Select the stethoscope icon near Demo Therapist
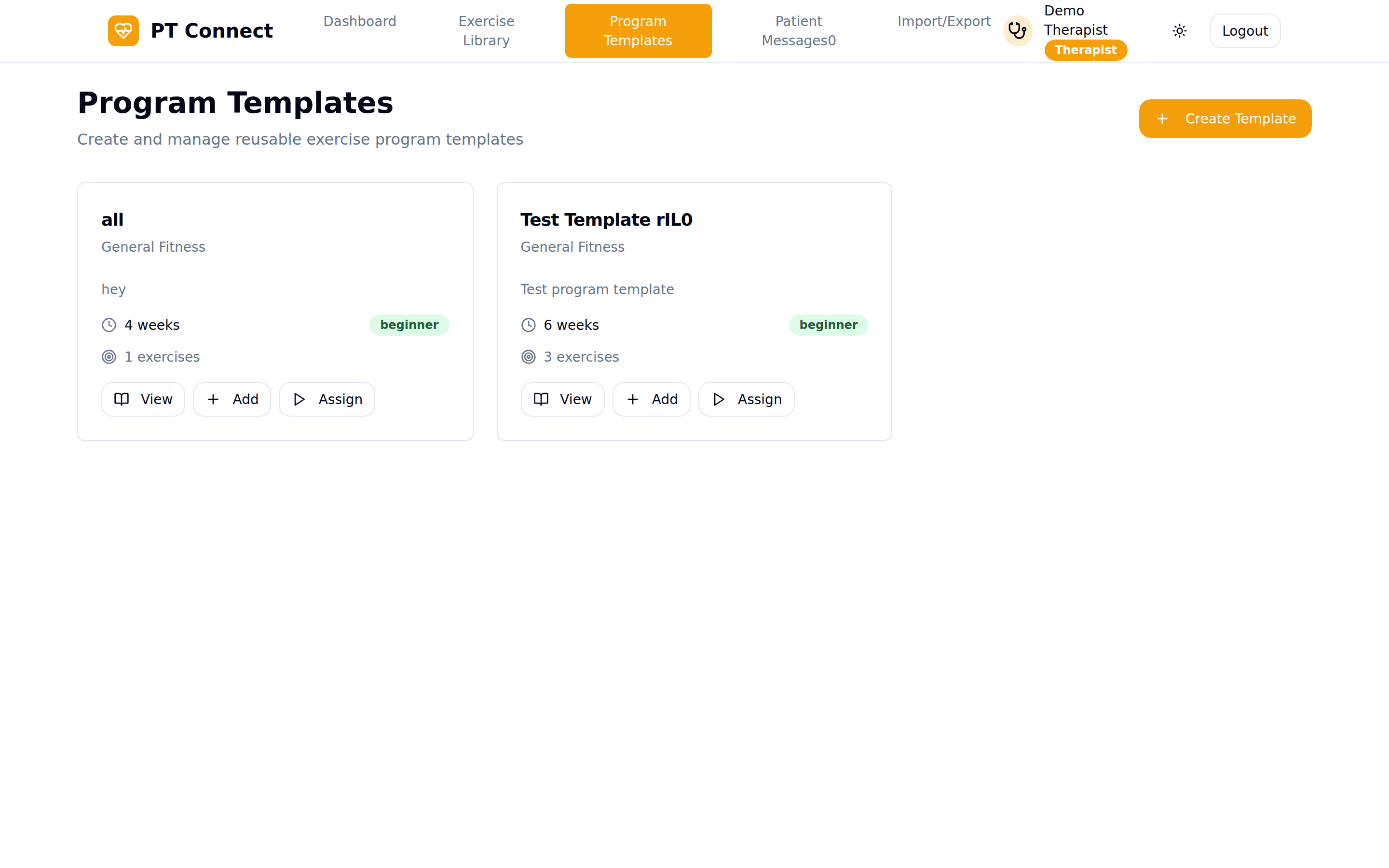This screenshot has width=1389, height=868. 1017,30
